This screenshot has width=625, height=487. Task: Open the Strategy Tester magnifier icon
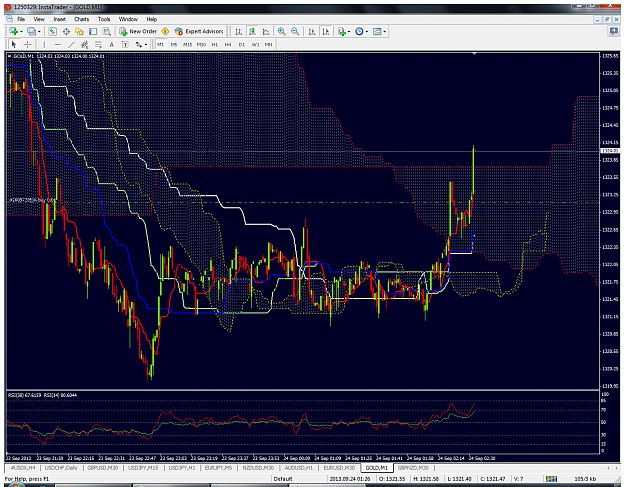pos(107,31)
